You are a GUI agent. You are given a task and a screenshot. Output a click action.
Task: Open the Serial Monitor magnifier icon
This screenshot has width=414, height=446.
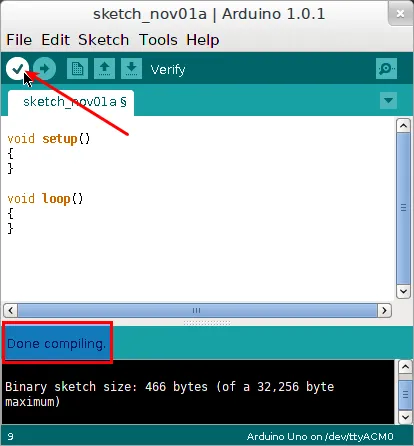[386, 69]
